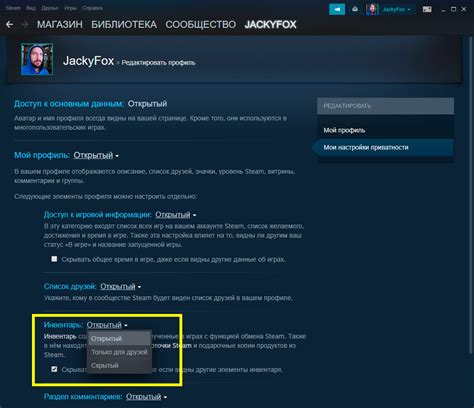Click the Доступ к основным данным heading
The image size is (474, 408).
[69, 104]
